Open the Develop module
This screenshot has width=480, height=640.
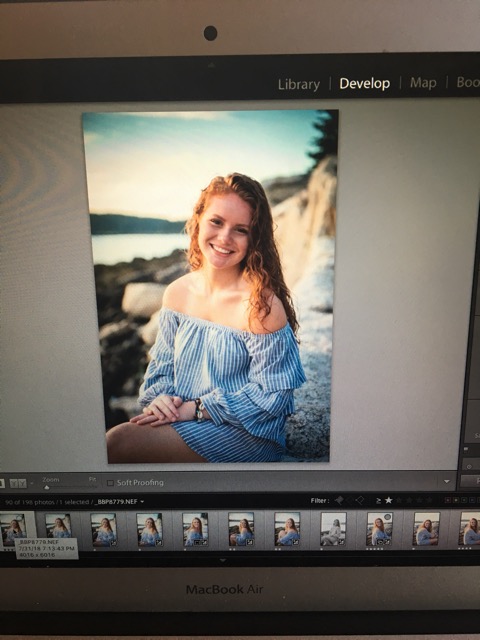pyautogui.click(x=364, y=84)
